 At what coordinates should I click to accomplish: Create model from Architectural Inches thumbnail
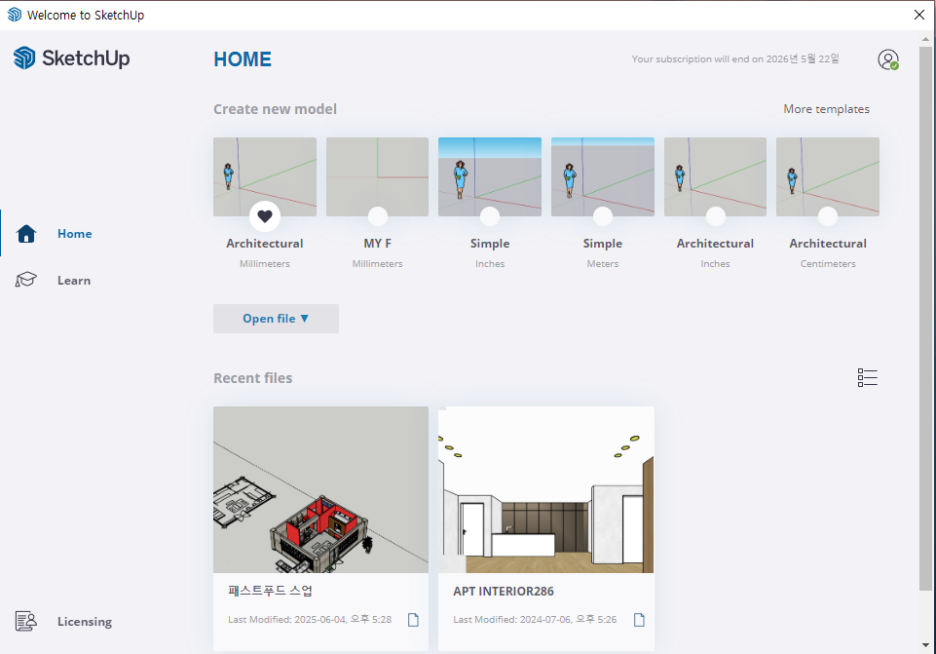(x=715, y=177)
